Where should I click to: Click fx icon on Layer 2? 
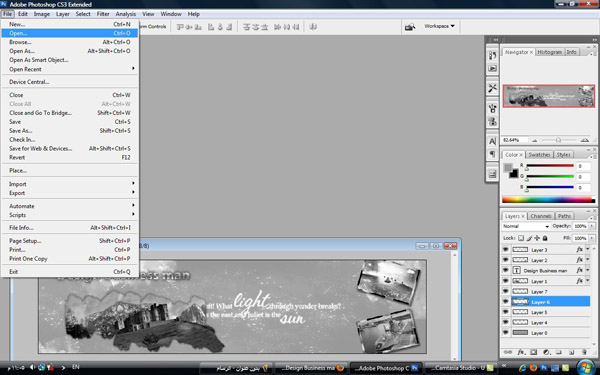pos(579,260)
